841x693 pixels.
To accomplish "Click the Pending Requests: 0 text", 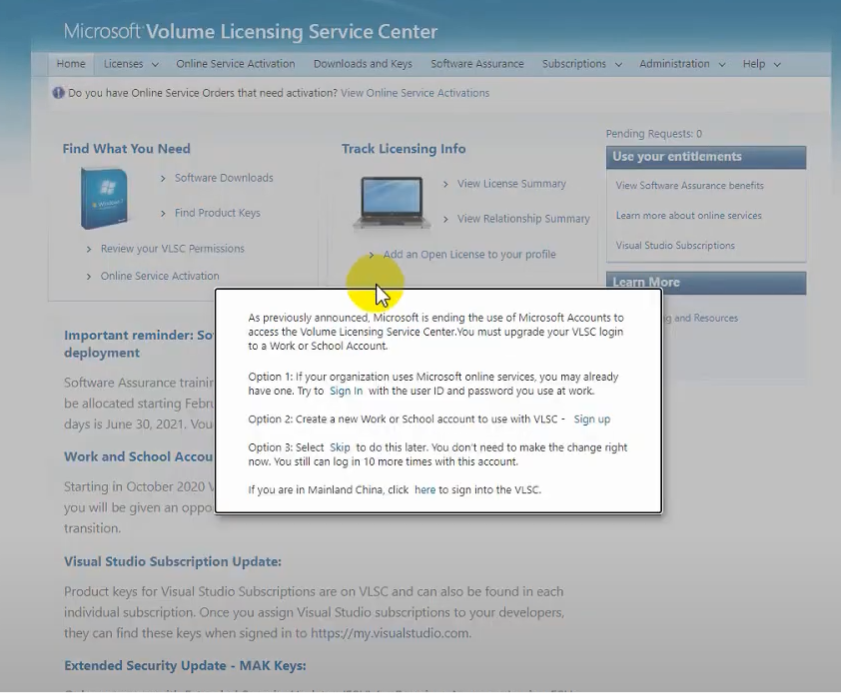I will 654,134.
